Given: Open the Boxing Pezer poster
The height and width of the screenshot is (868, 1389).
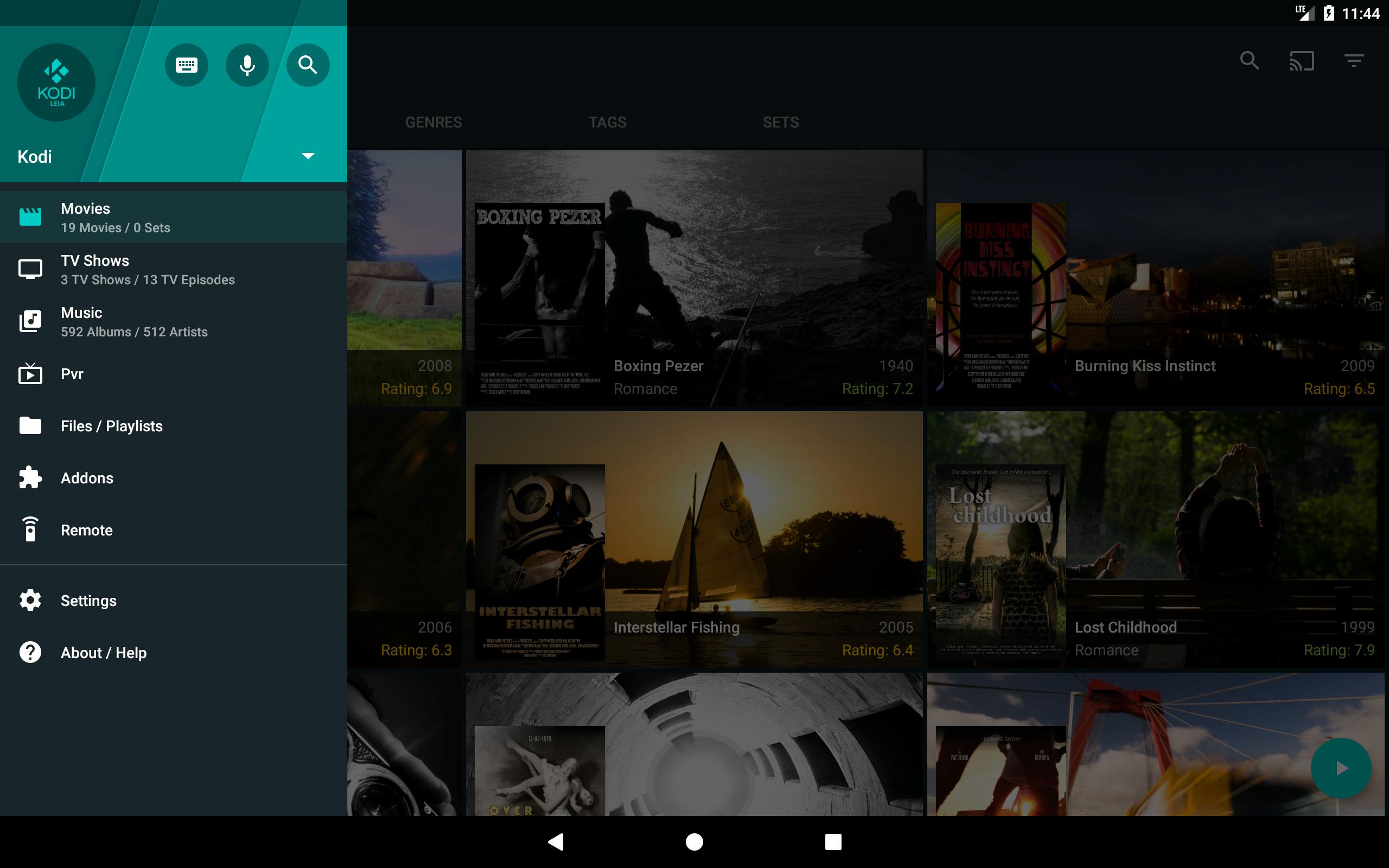Looking at the screenshot, I should click(x=539, y=299).
